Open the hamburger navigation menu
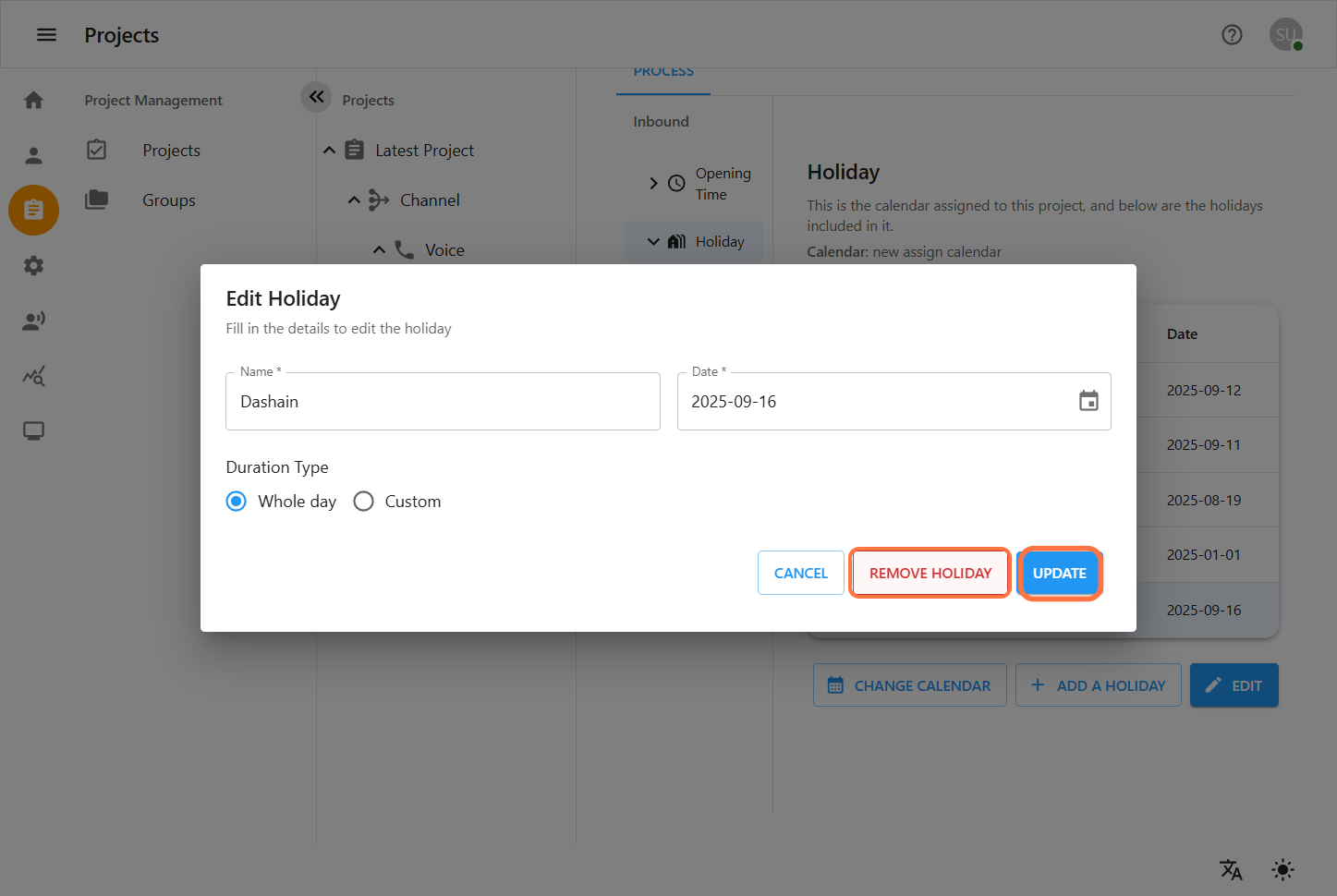The height and width of the screenshot is (896, 1337). tap(46, 35)
